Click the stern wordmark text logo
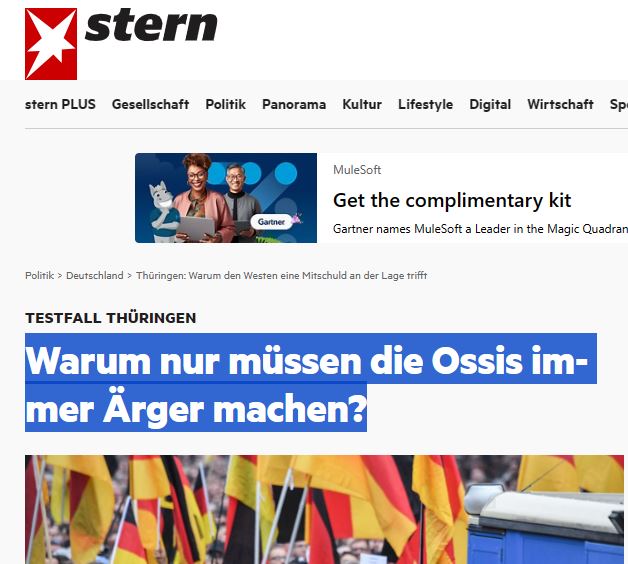Image resolution: width=628 pixels, height=564 pixels. click(x=151, y=25)
